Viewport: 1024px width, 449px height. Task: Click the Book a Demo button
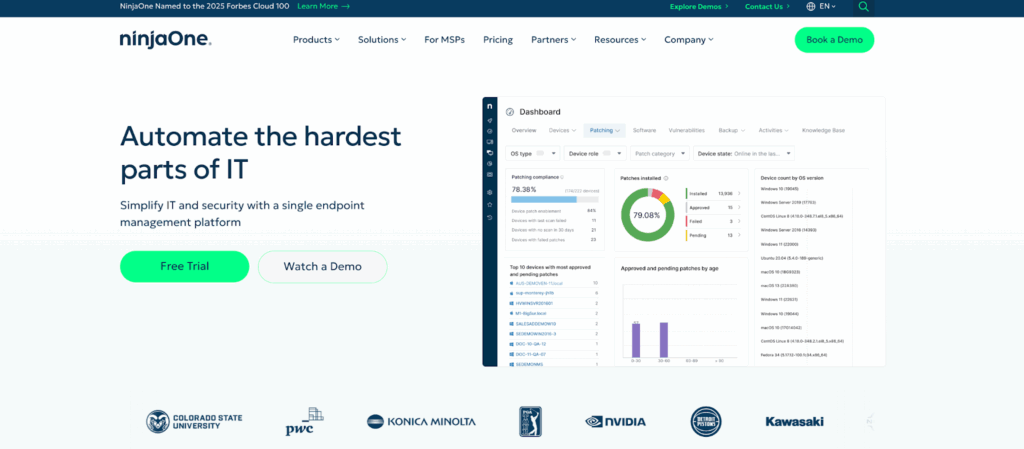coord(834,40)
